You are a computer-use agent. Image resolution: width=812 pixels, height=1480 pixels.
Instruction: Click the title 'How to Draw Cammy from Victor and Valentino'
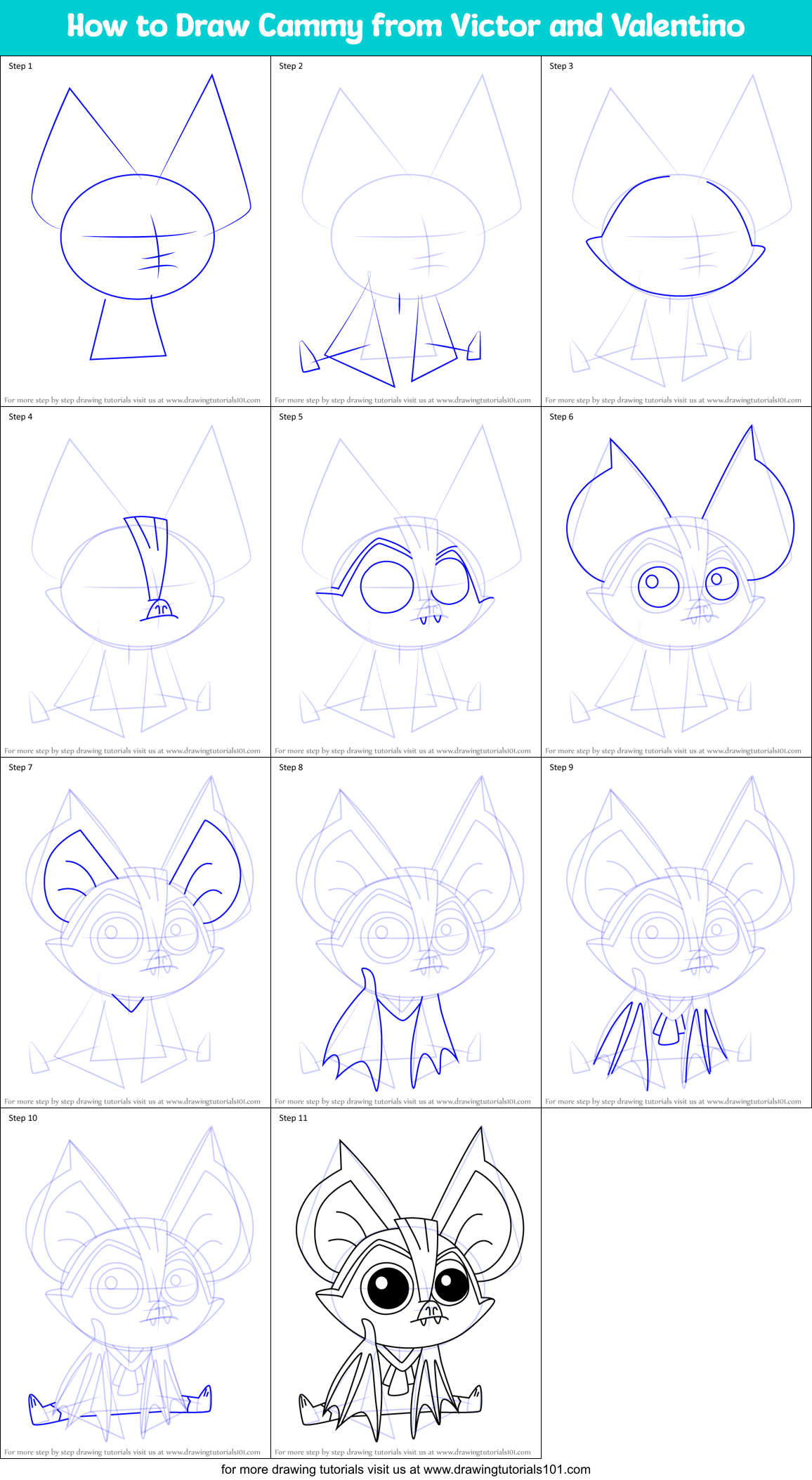click(406, 27)
